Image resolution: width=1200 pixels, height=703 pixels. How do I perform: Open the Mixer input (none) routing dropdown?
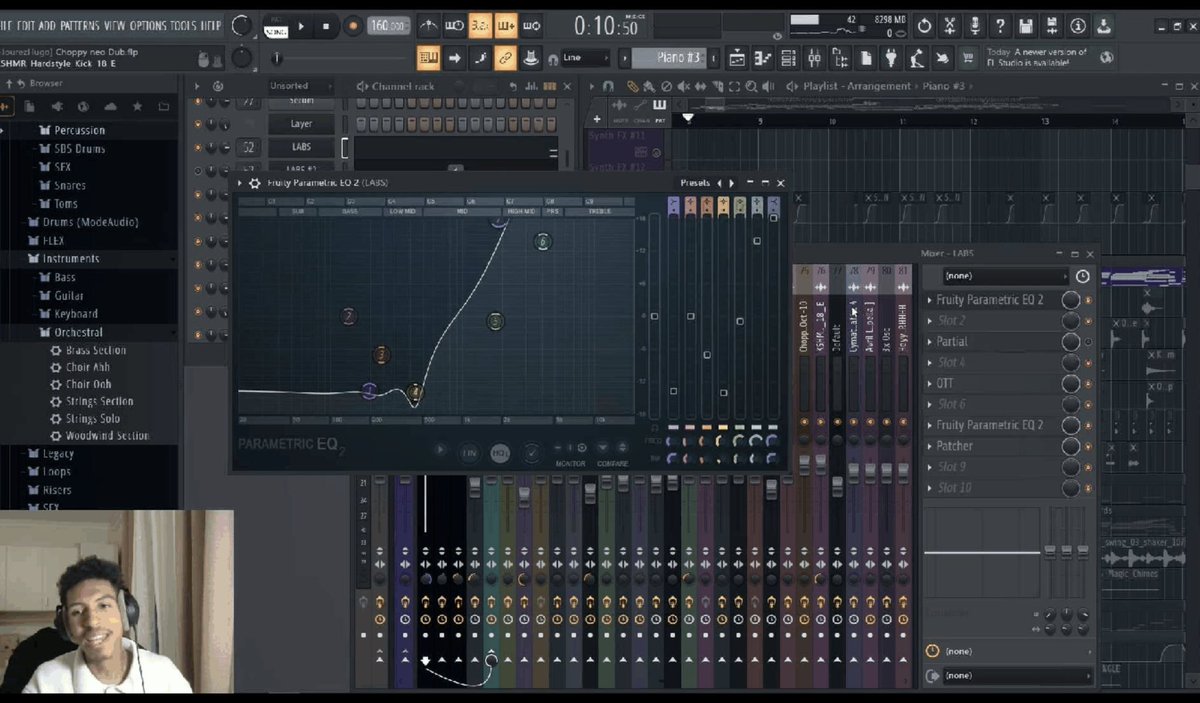(x=1005, y=276)
